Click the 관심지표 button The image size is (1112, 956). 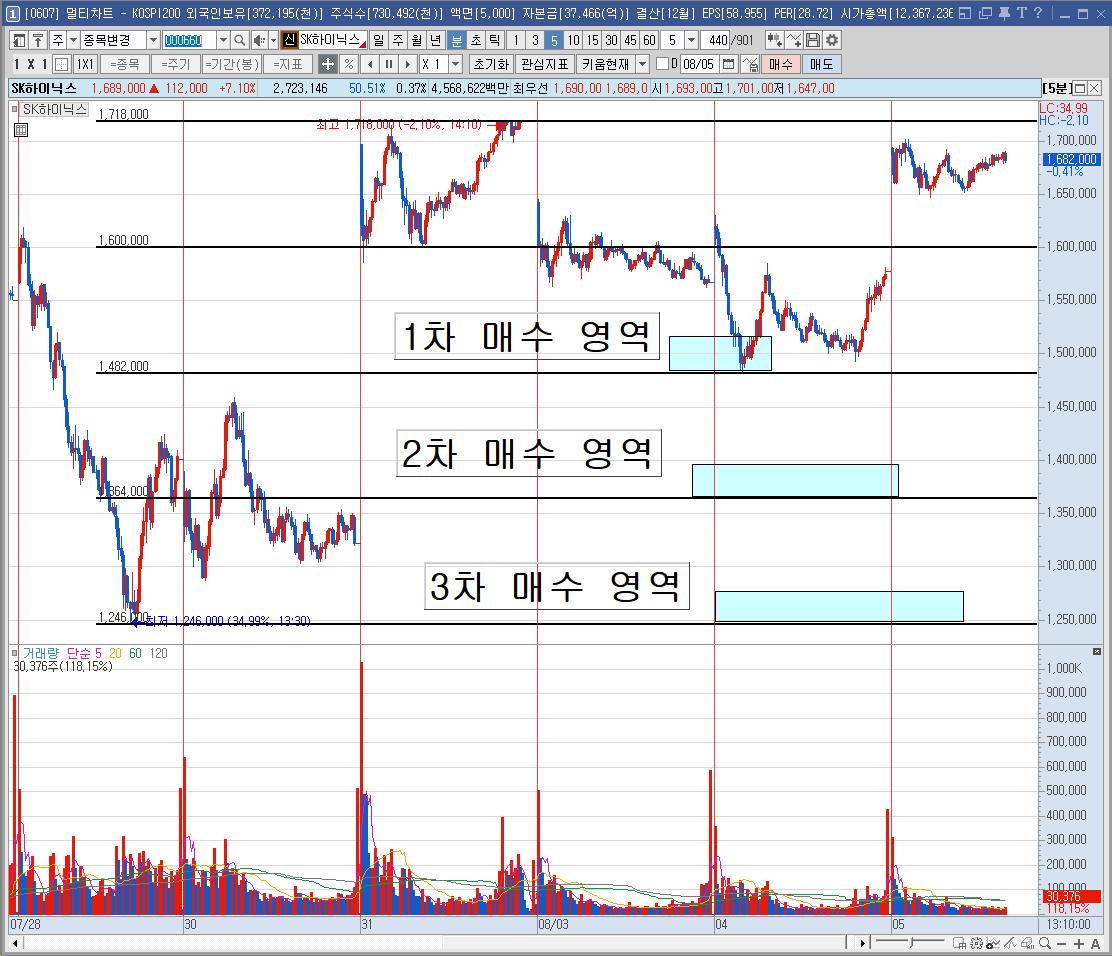[x=545, y=65]
